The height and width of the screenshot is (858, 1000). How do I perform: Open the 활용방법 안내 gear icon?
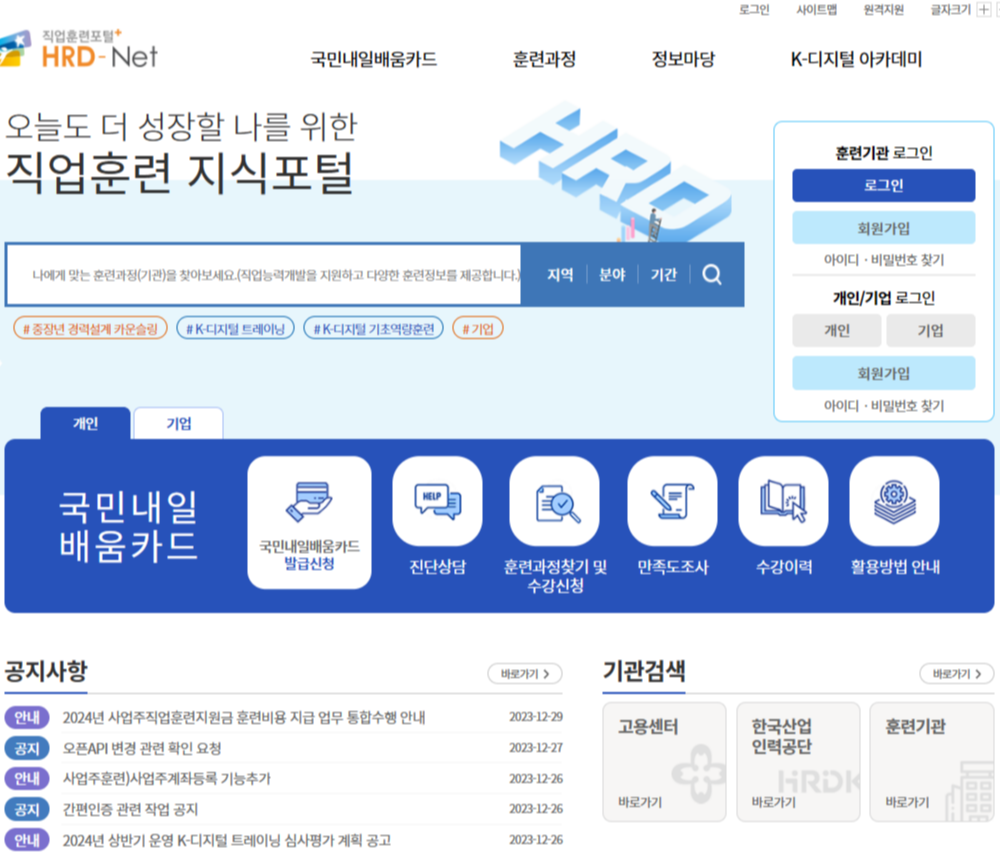click(894, 501)
